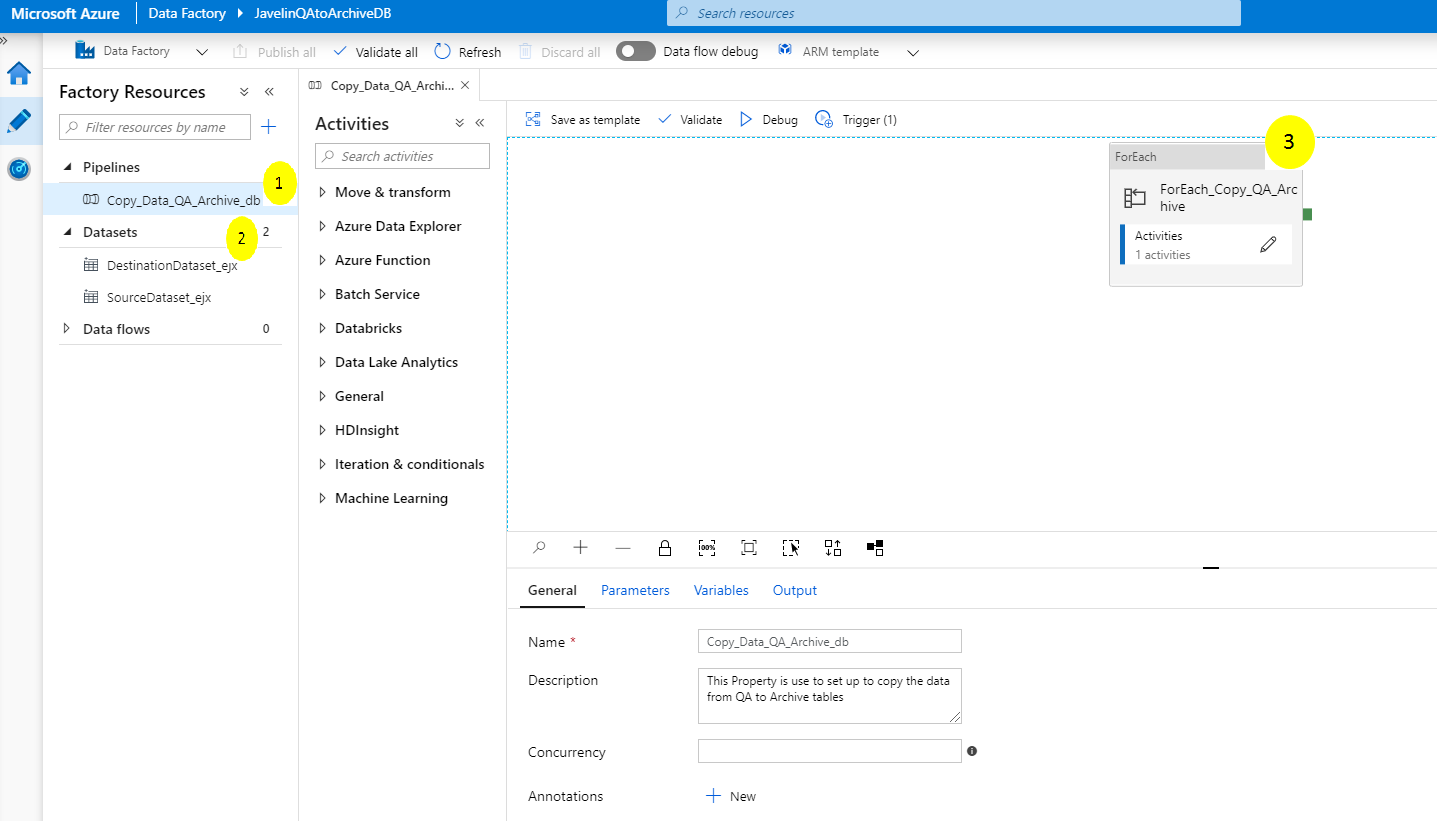Click auto align layout icon

pos(833,547)
